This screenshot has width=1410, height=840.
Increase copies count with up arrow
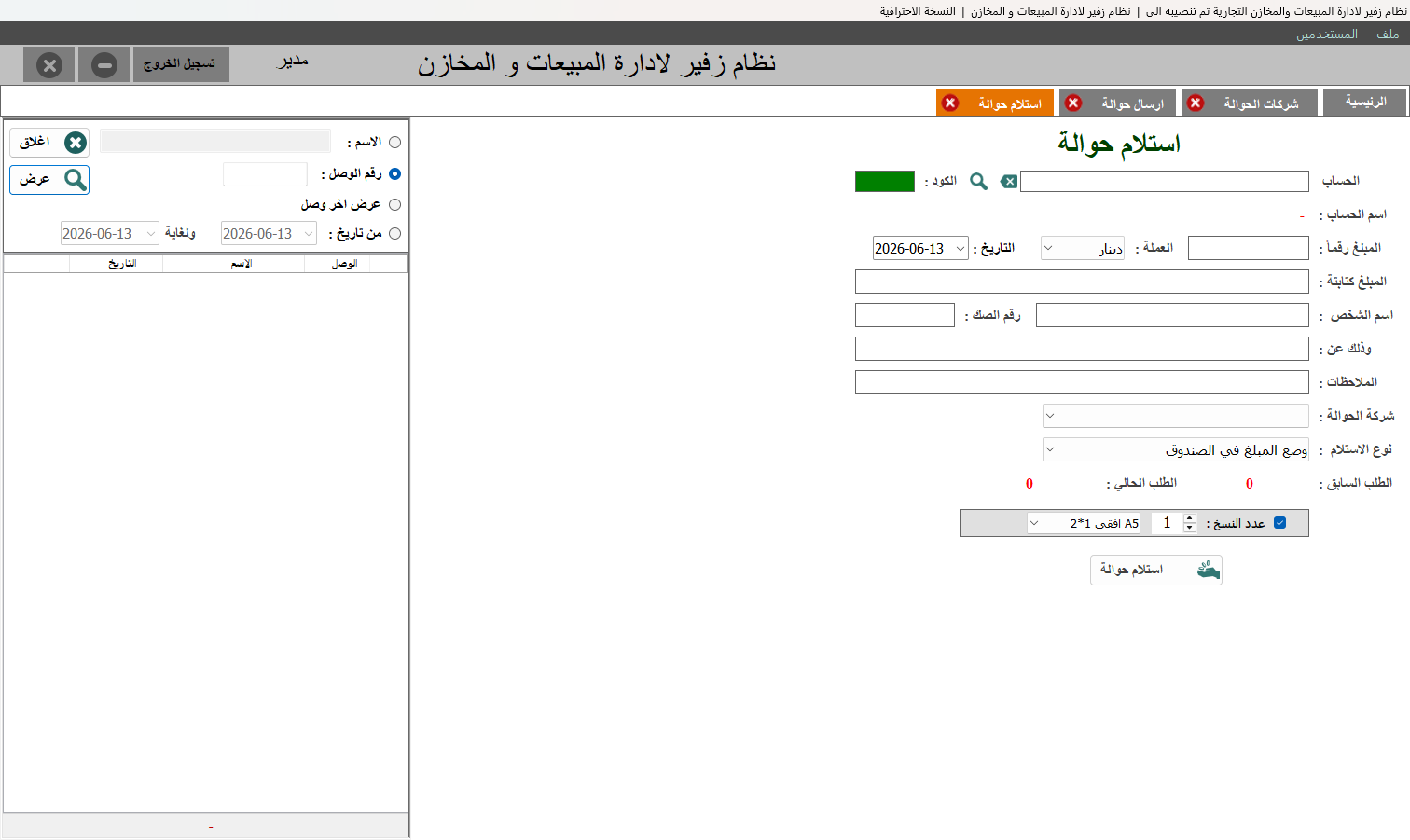point(1189,518)
